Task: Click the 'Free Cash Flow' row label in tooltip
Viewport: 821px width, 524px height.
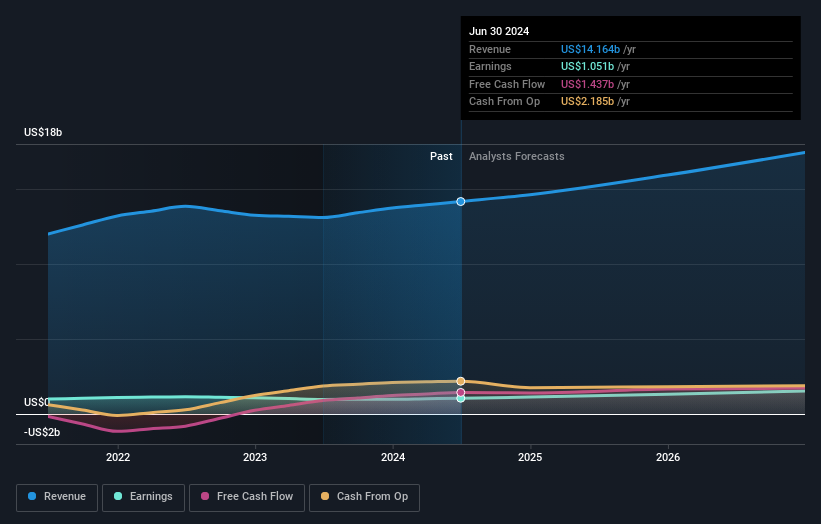Action: point(507,84)
